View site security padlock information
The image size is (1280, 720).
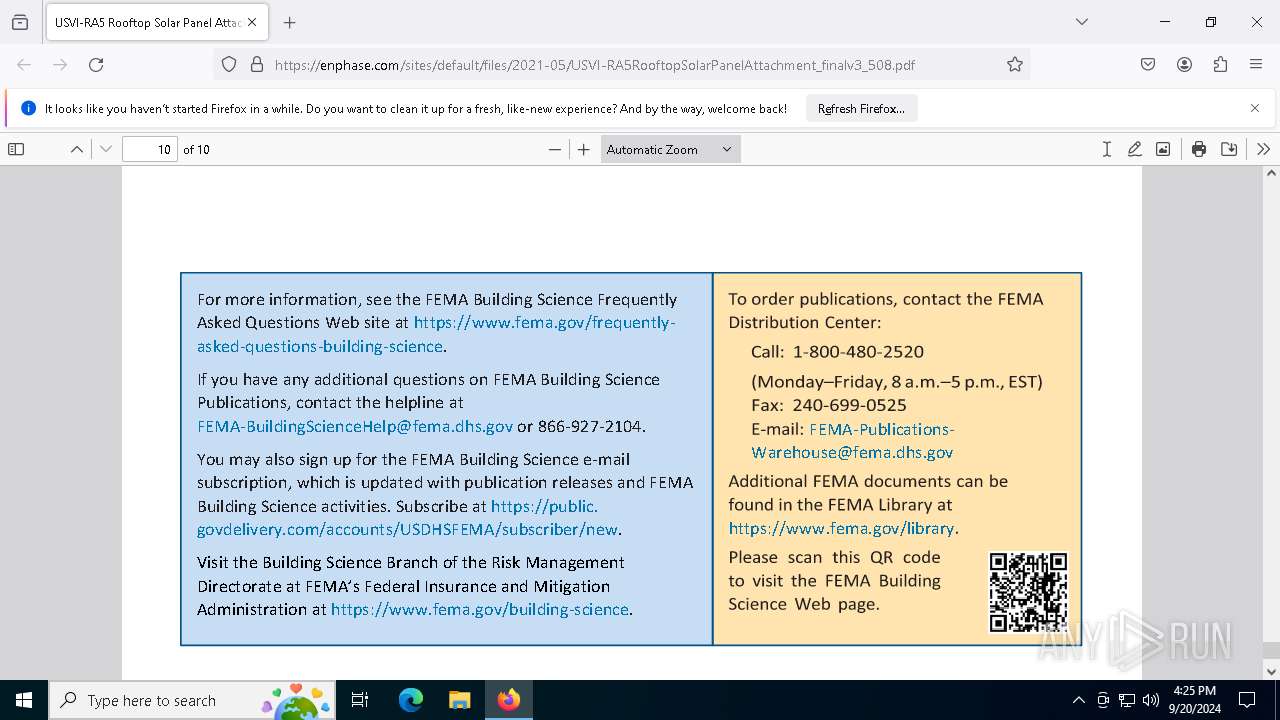point(257,64)
